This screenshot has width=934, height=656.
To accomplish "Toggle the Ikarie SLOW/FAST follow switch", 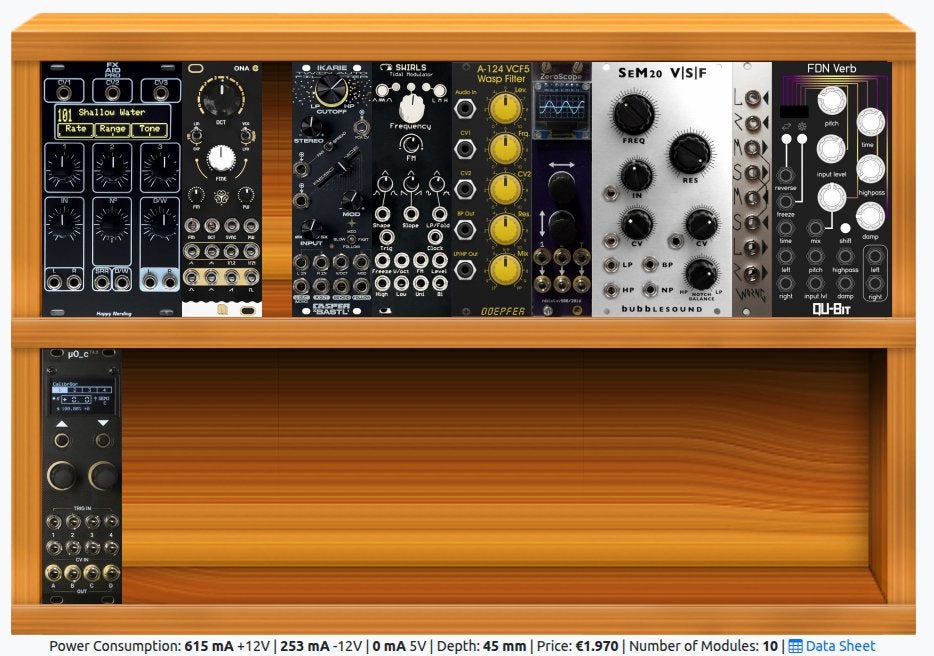I will [x=351, y=239].
